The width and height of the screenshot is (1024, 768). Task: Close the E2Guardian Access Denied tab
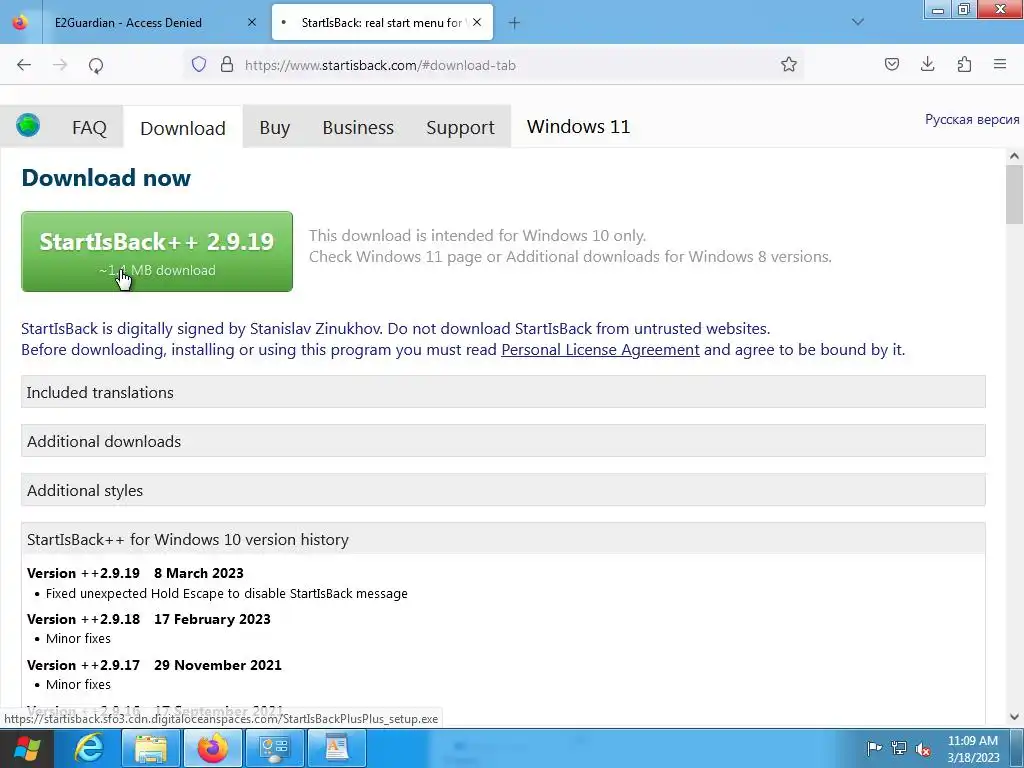pyautogui.click(x=252, y=22)
